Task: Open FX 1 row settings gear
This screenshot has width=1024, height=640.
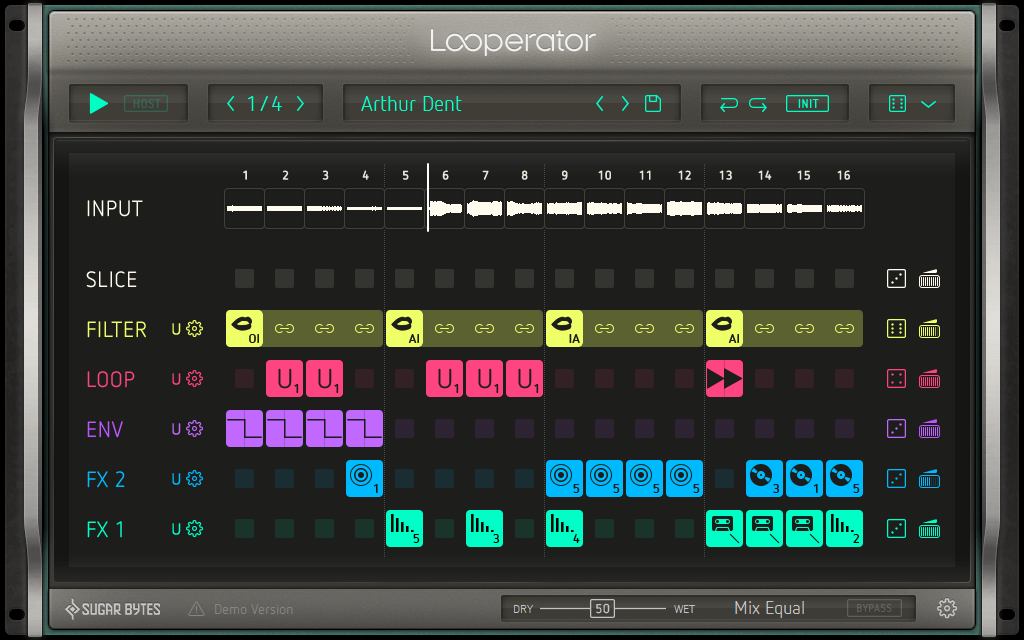Action: [x=195, y=529]
